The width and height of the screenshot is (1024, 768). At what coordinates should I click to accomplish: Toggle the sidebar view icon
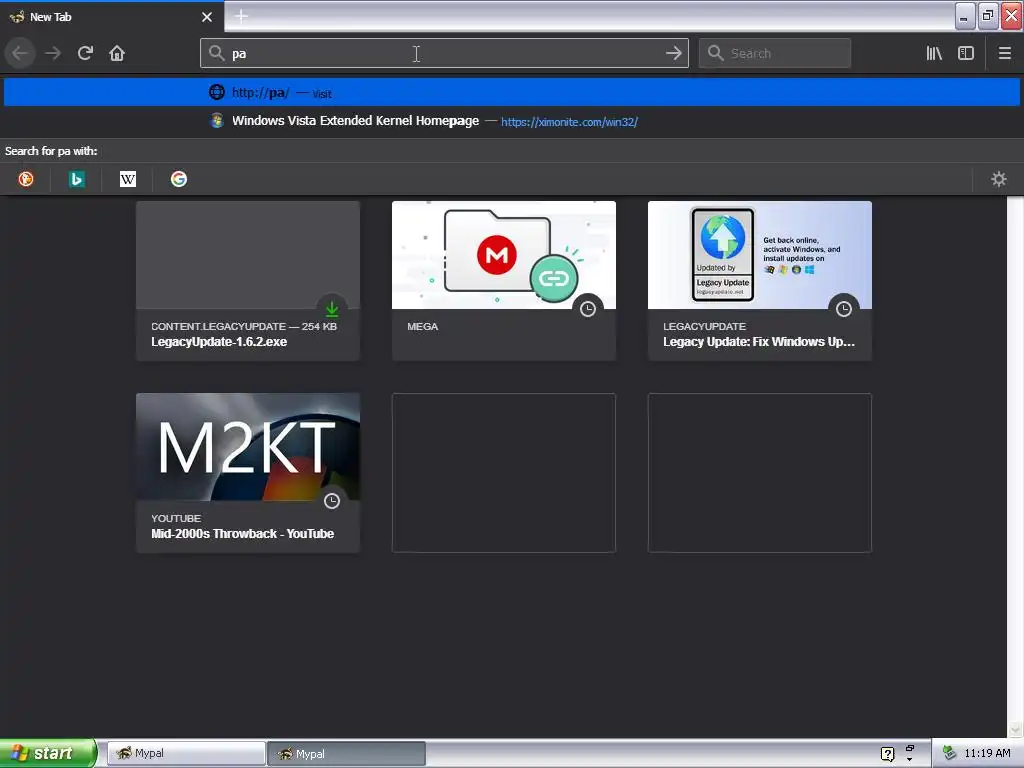pos(966,53)
